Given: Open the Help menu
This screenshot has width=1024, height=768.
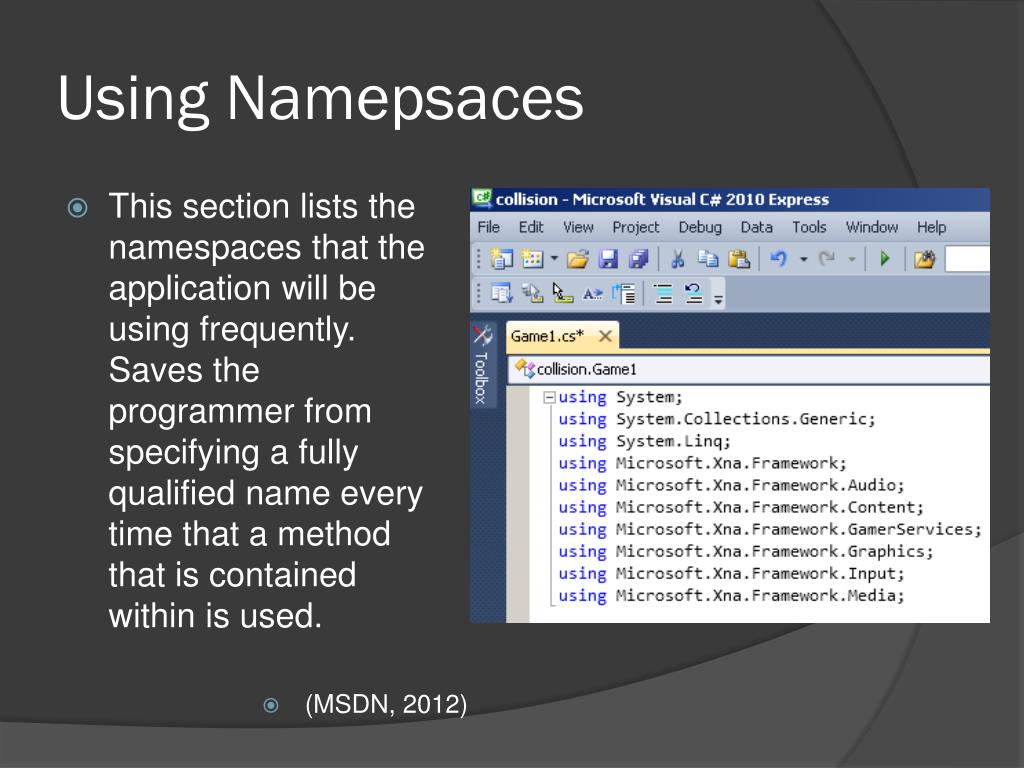Looking at the screenshot, I should (931, 227).
